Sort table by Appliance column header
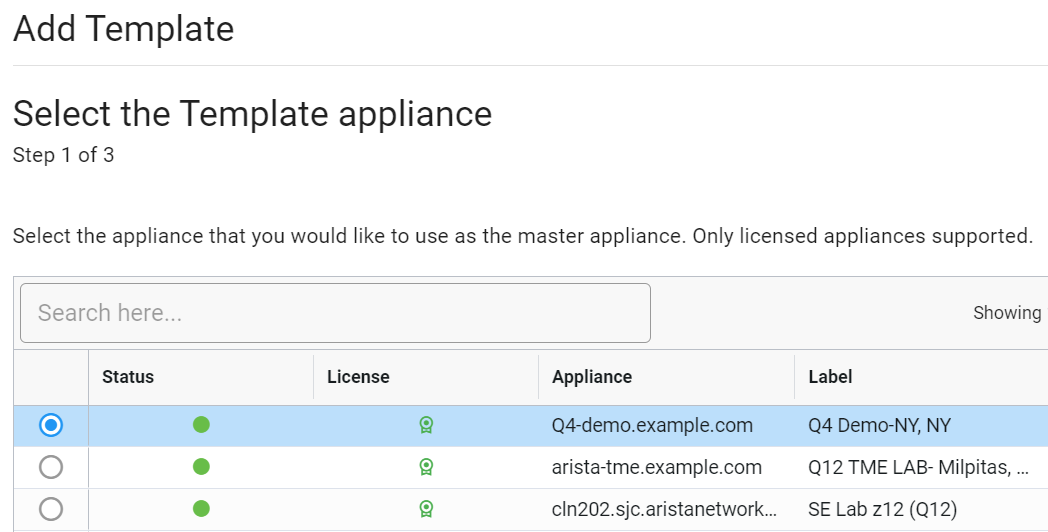This screenshot has width=1048, height=532. click(x=592, y=377)
